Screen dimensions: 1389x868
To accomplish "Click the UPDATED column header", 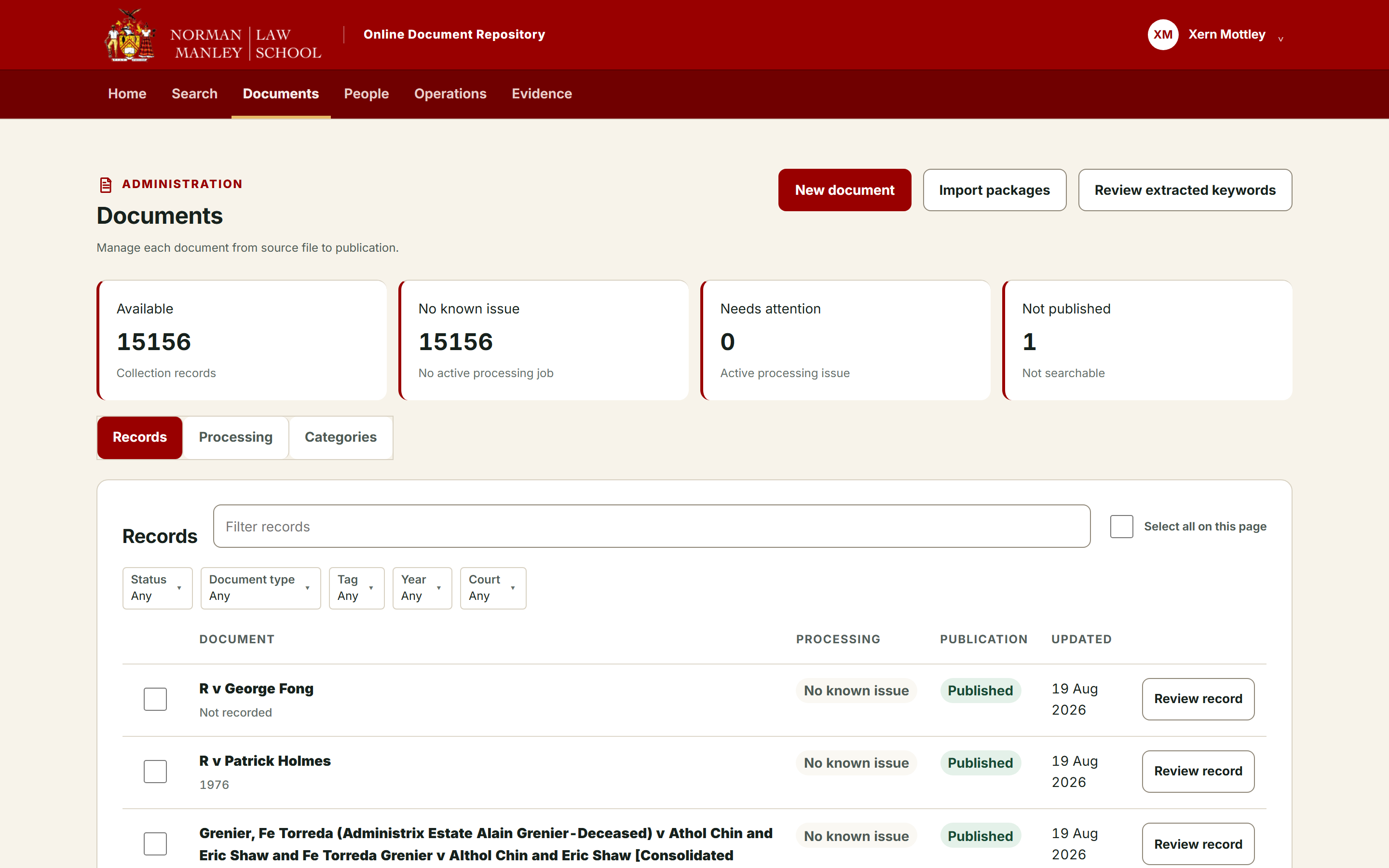I will click(1081, 639).
